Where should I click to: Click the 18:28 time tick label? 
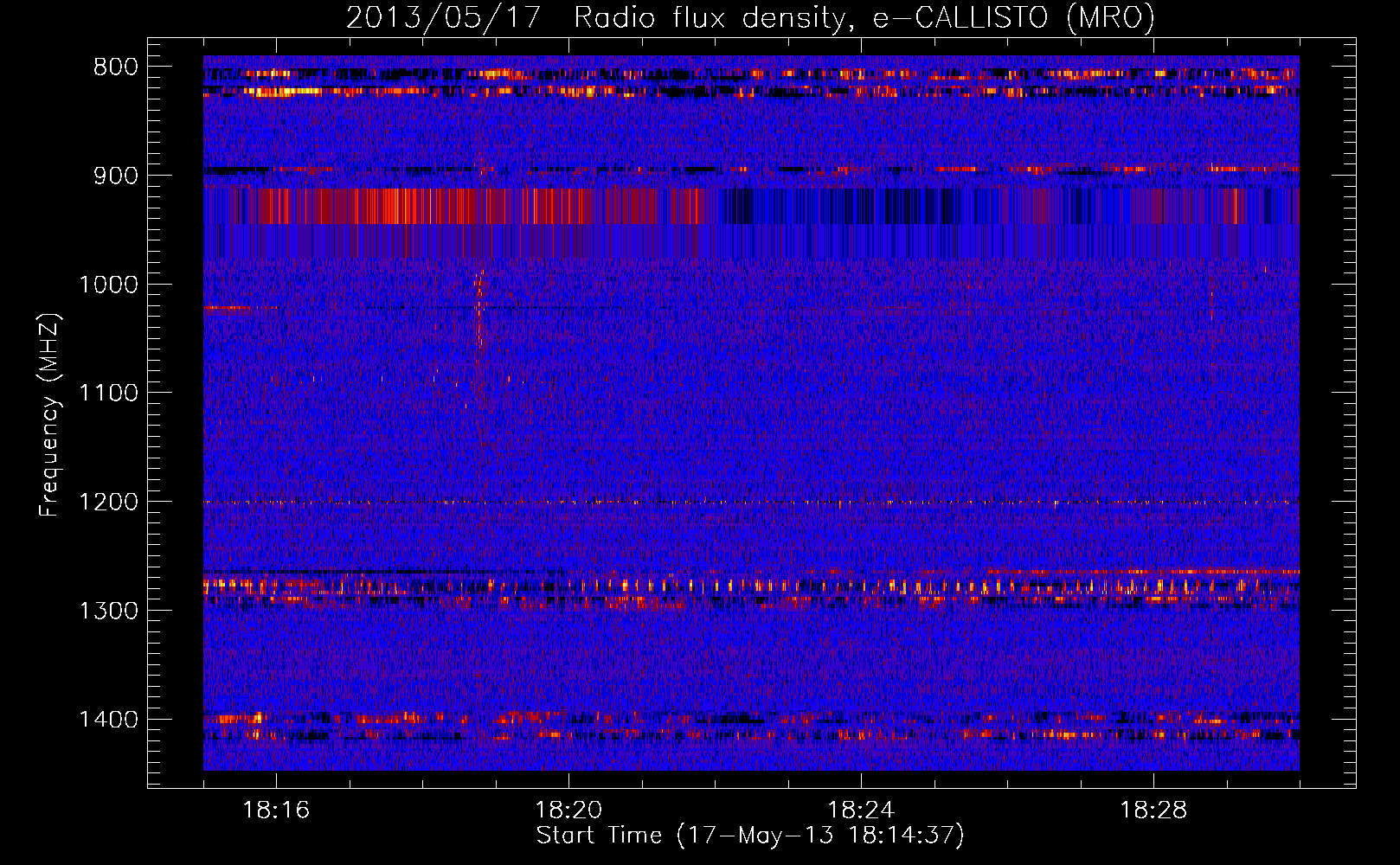click(x=1153, y=811)
